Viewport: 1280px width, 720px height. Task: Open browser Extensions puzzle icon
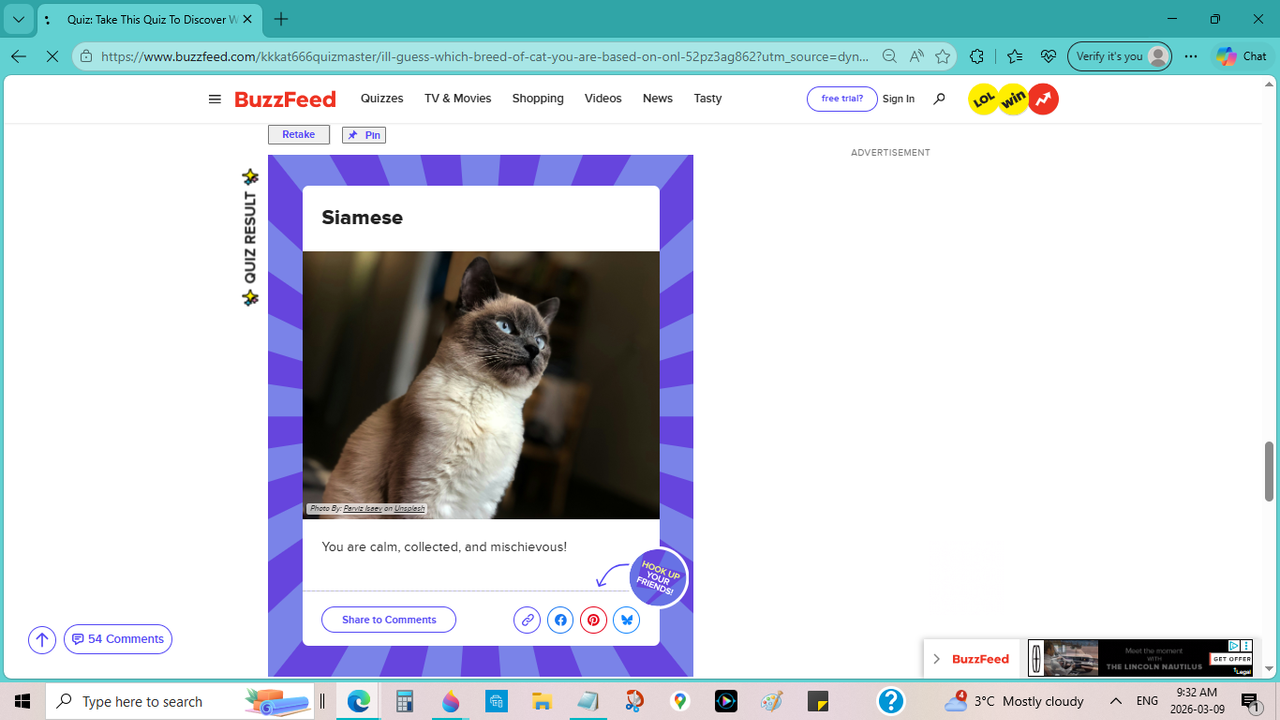pos(977,57)
